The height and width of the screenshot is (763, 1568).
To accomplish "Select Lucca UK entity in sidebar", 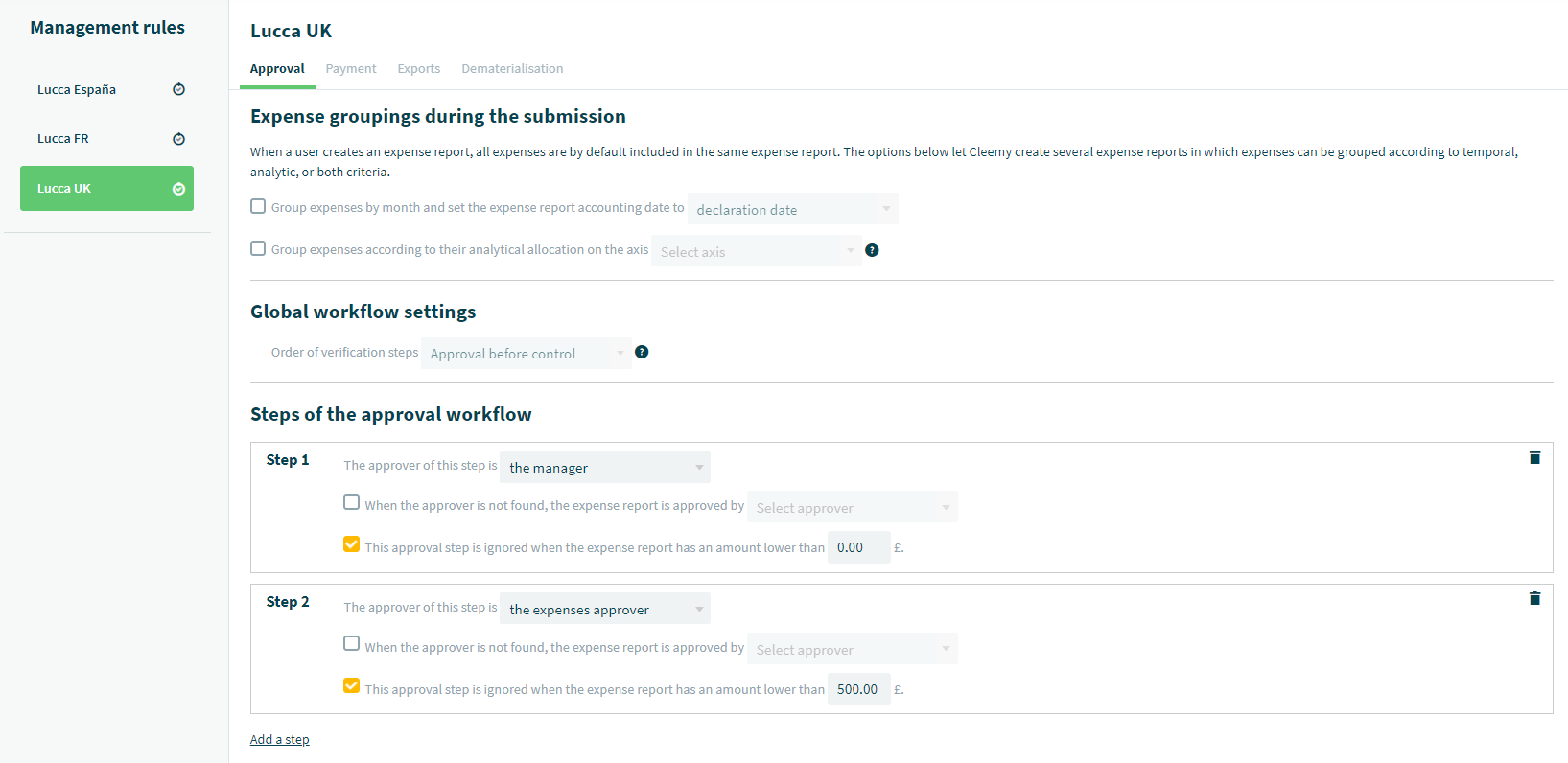I will pyautogui.click(x=106, y=189).
